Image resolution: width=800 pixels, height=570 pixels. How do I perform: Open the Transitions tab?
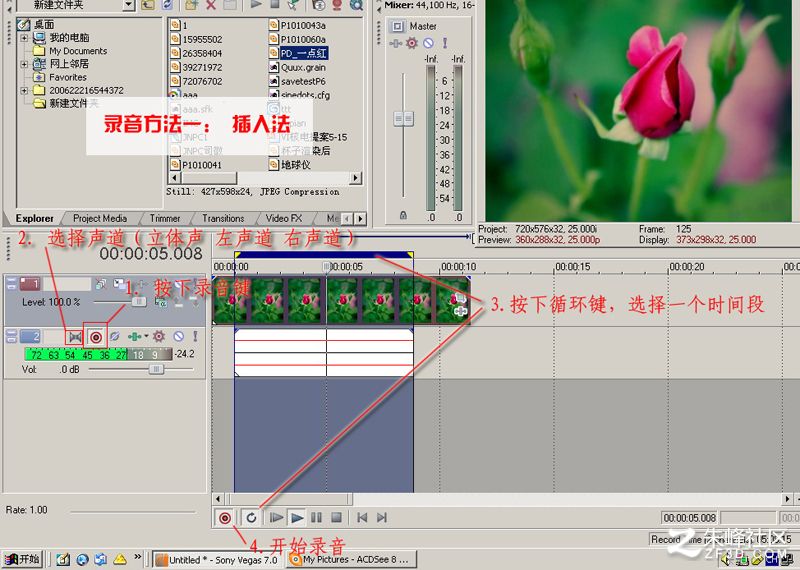coord(223,218)
